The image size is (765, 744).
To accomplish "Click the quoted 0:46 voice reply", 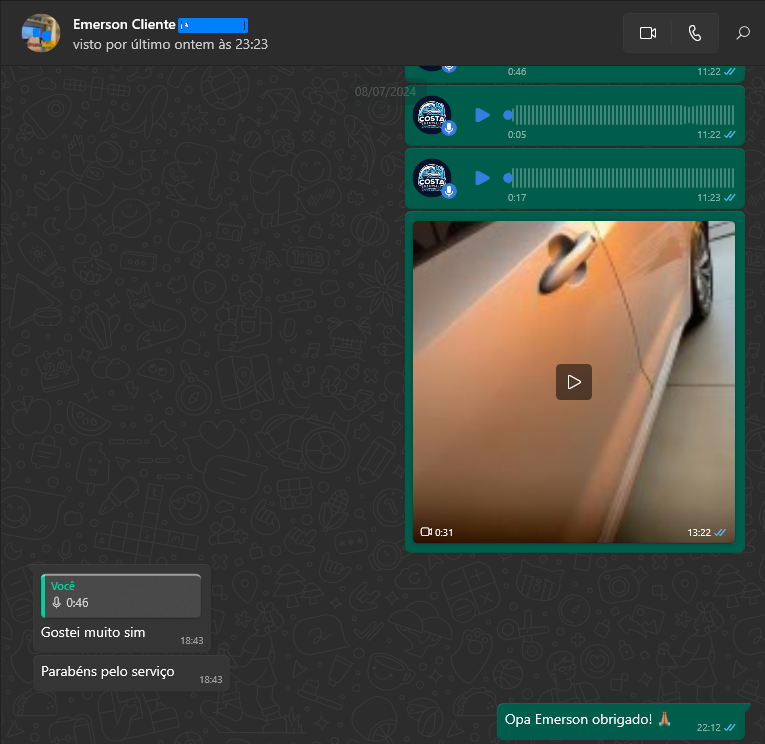I will click(x=121, y=595).
